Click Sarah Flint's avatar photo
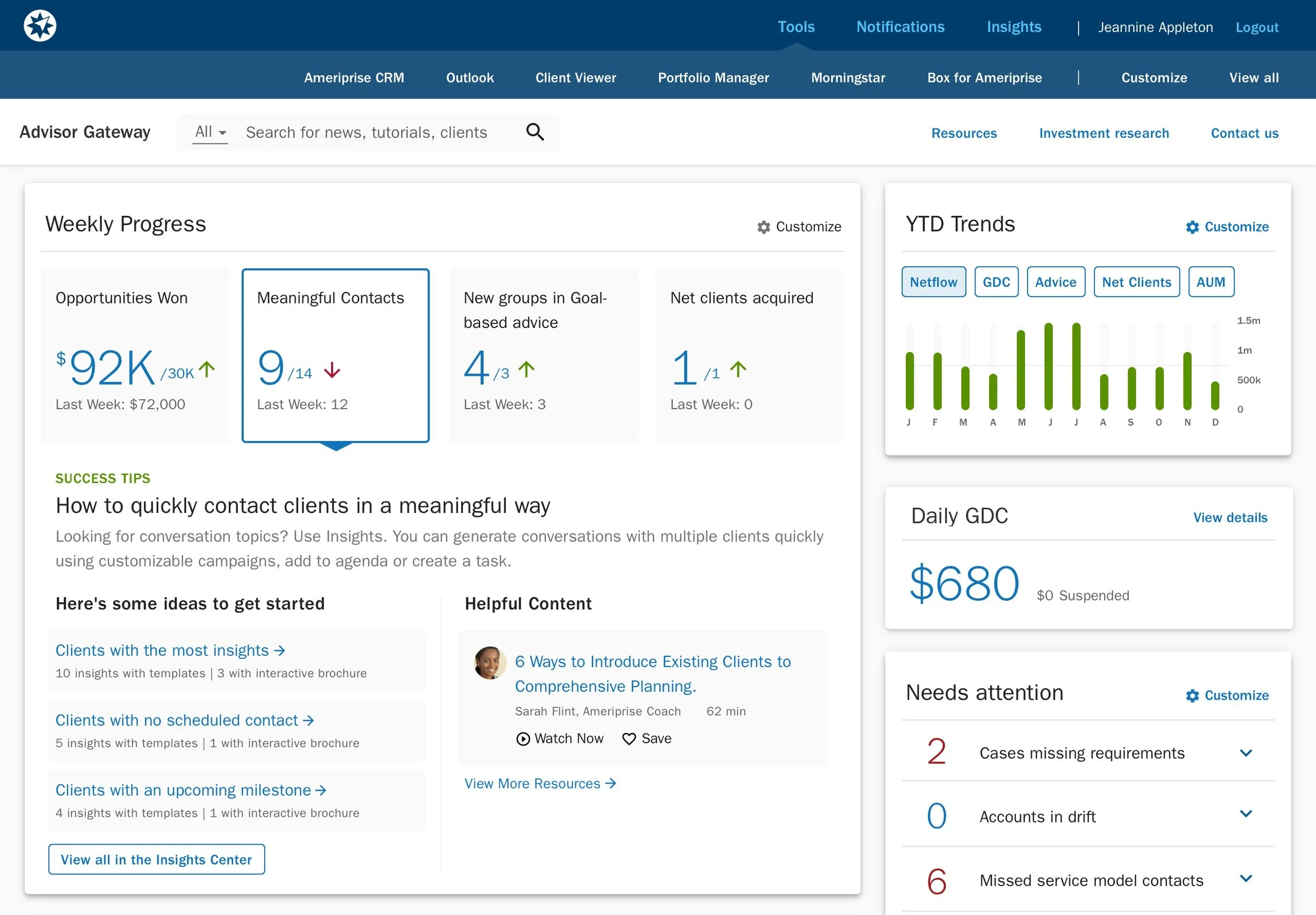 [x=490, y=663]
